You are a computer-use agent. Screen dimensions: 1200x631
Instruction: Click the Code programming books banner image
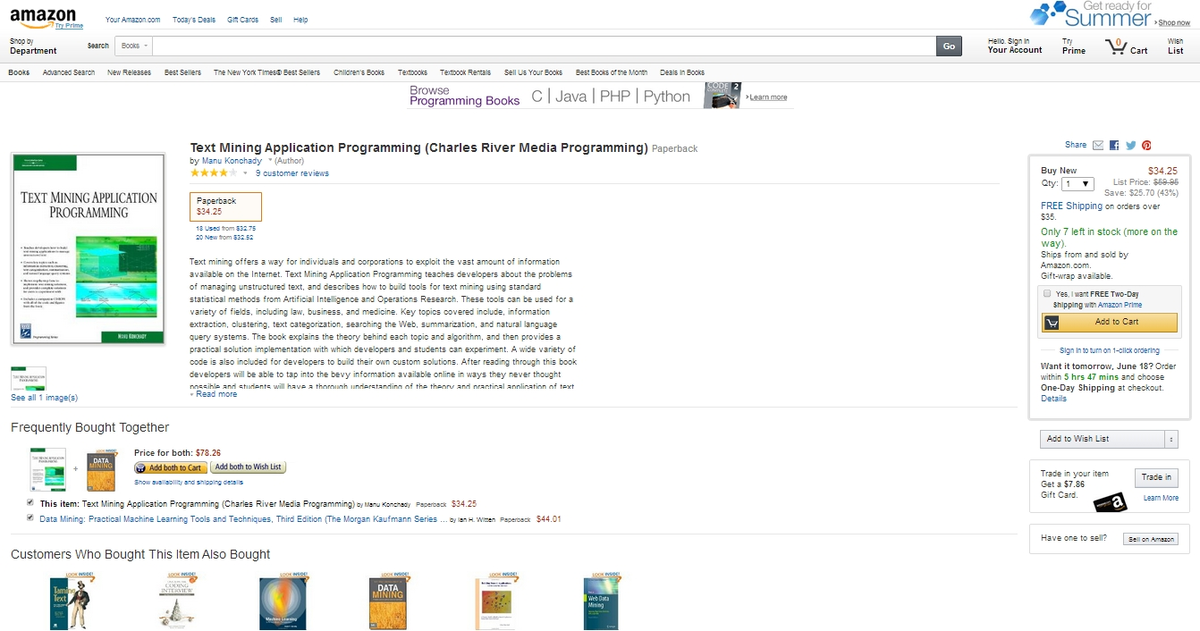pos(722,95)
